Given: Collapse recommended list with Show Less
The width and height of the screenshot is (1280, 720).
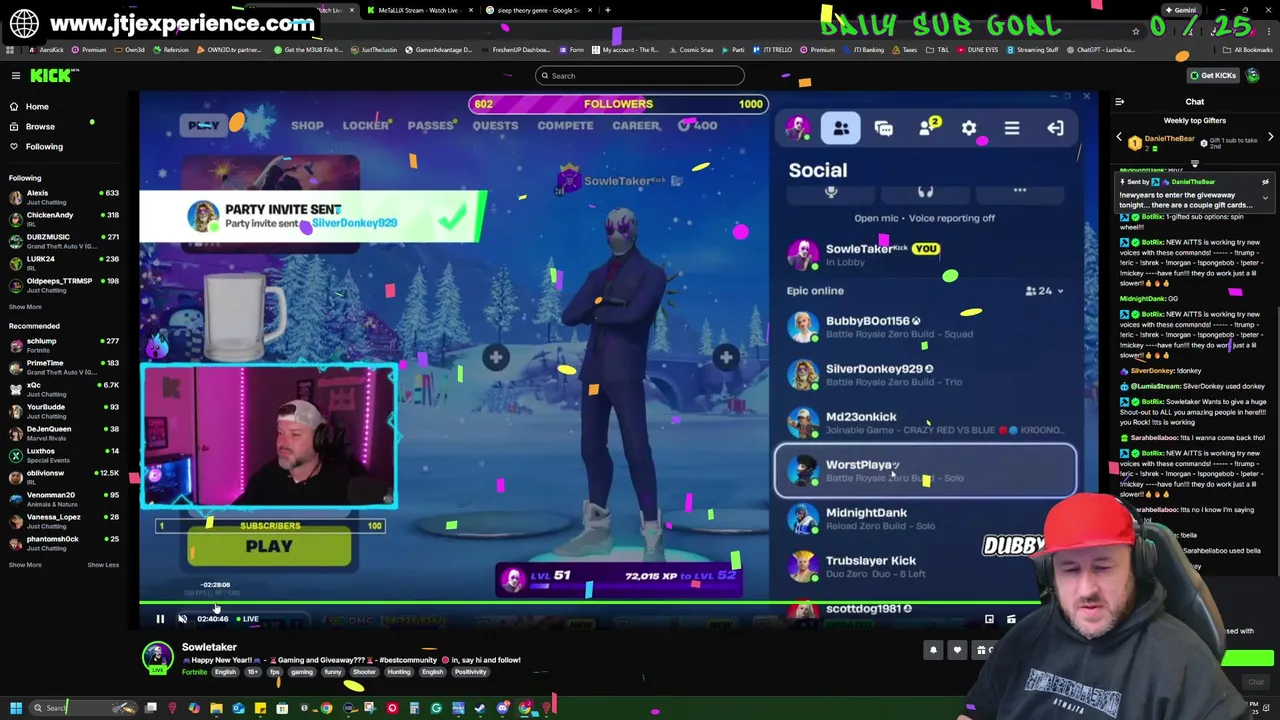Looking at the screenshot, I should [103, 565].
